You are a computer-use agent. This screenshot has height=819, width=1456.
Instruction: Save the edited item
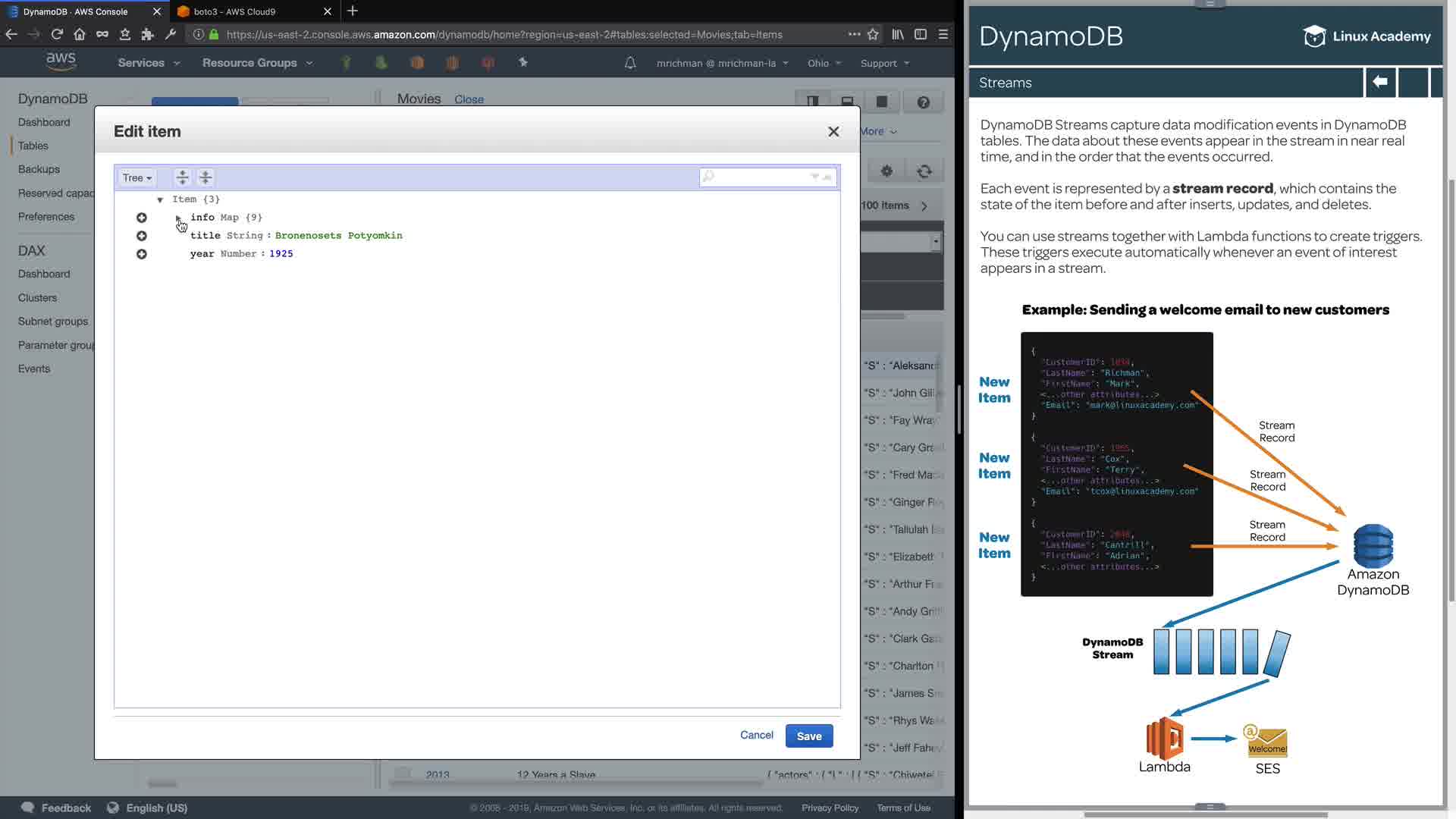coord(808,736)
